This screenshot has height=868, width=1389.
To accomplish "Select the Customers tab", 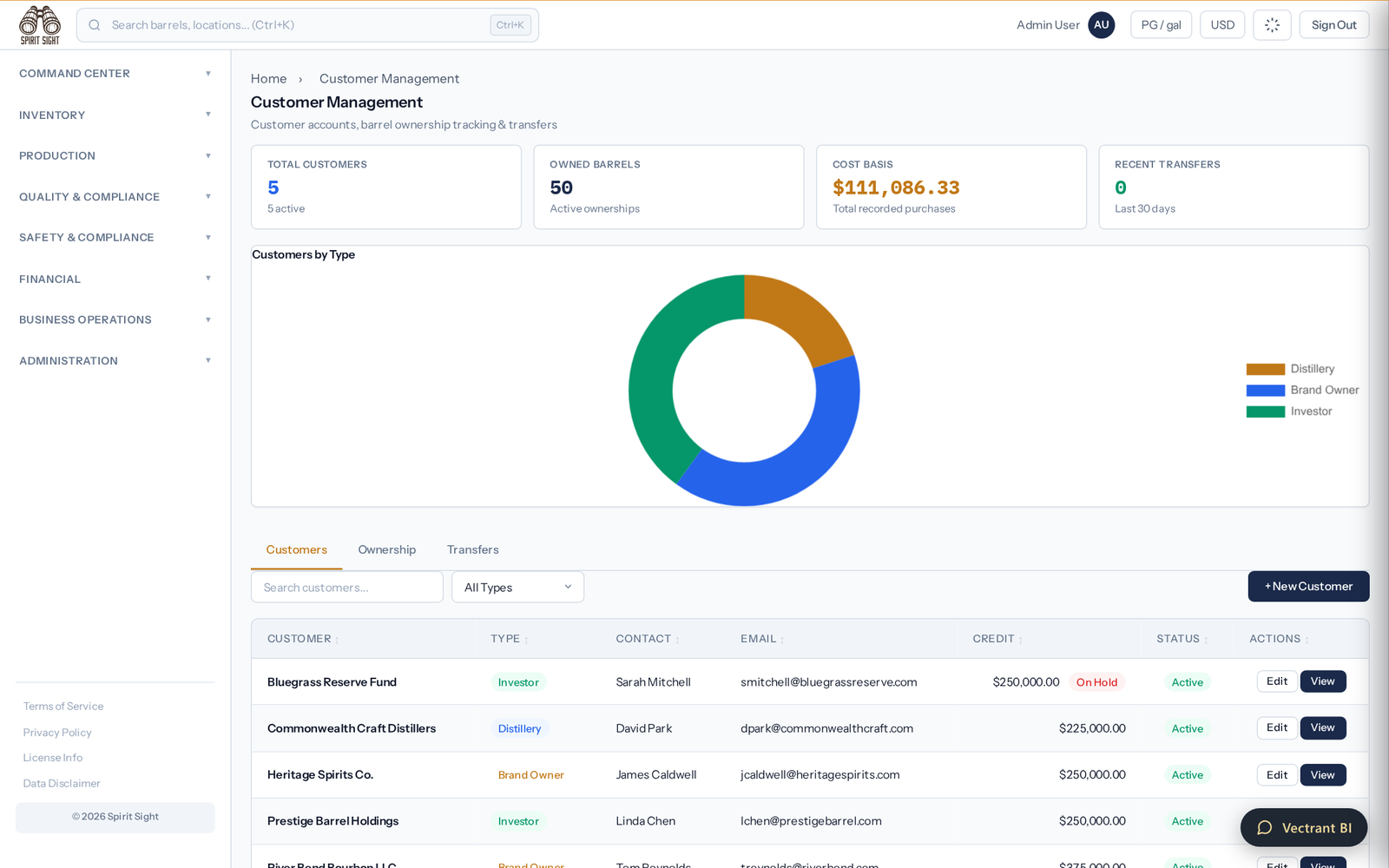I will click(x=297, y=549).
